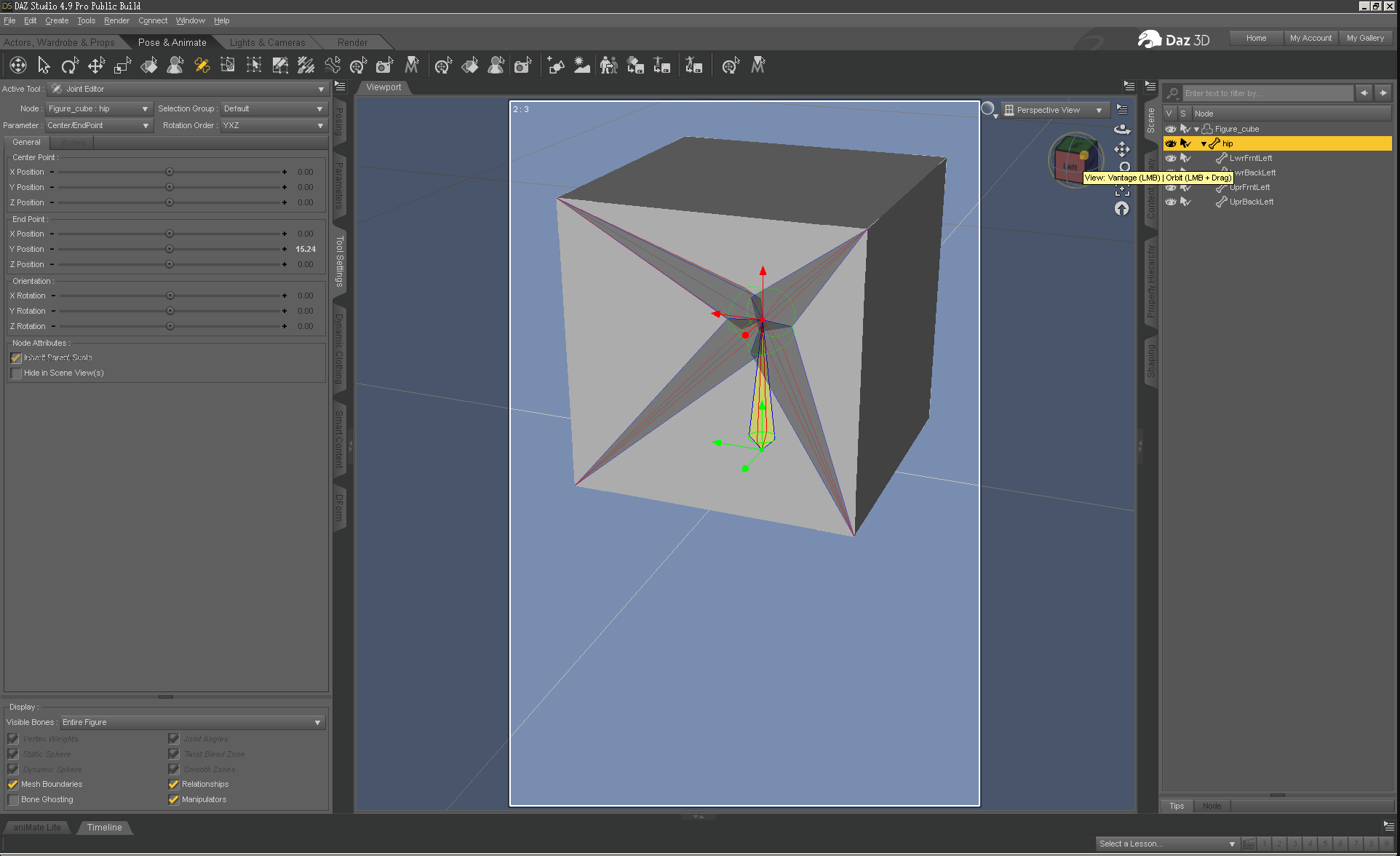Screen dimensions: 1400x856
Task: Open the Perspective View camera dropdown
Action: 1054,110
